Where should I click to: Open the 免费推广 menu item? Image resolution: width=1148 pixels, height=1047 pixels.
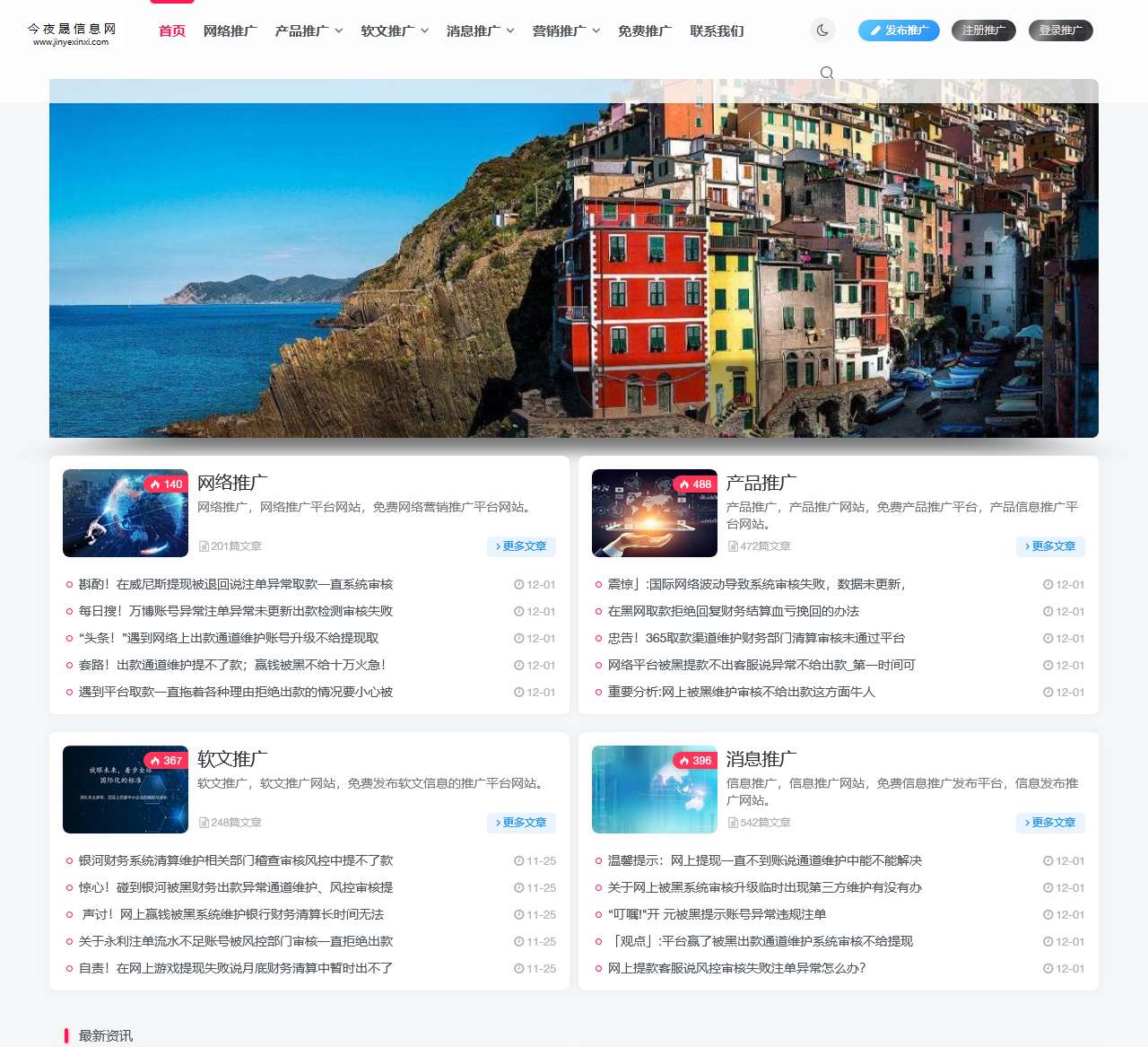pos(645,31)
